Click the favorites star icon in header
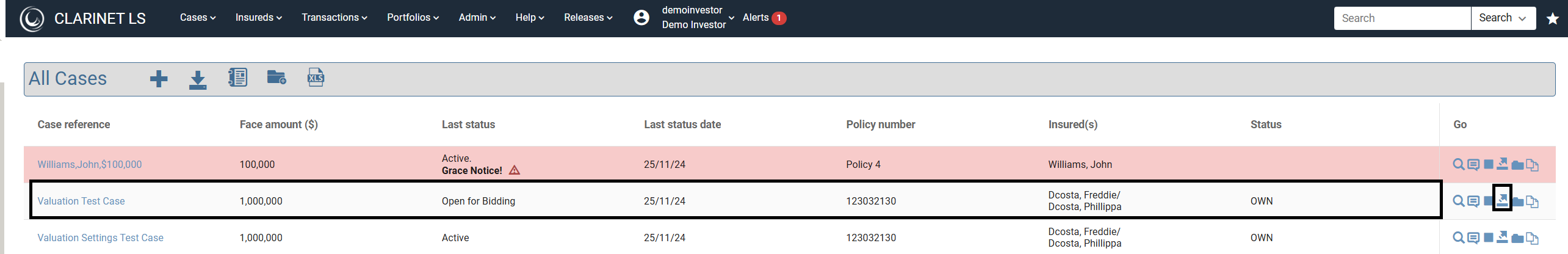The image size is (1568, 254). tap(1553, 19)
